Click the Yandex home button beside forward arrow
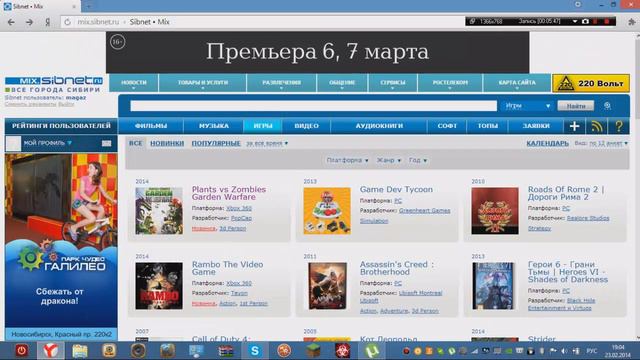Screen dimensions: 640x360 click(x=47, y=22)
